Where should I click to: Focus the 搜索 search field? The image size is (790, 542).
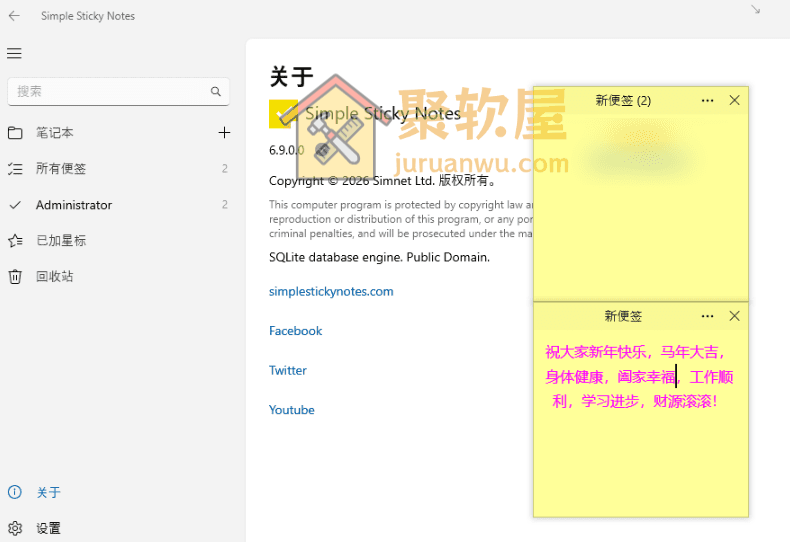coord(118,92)
